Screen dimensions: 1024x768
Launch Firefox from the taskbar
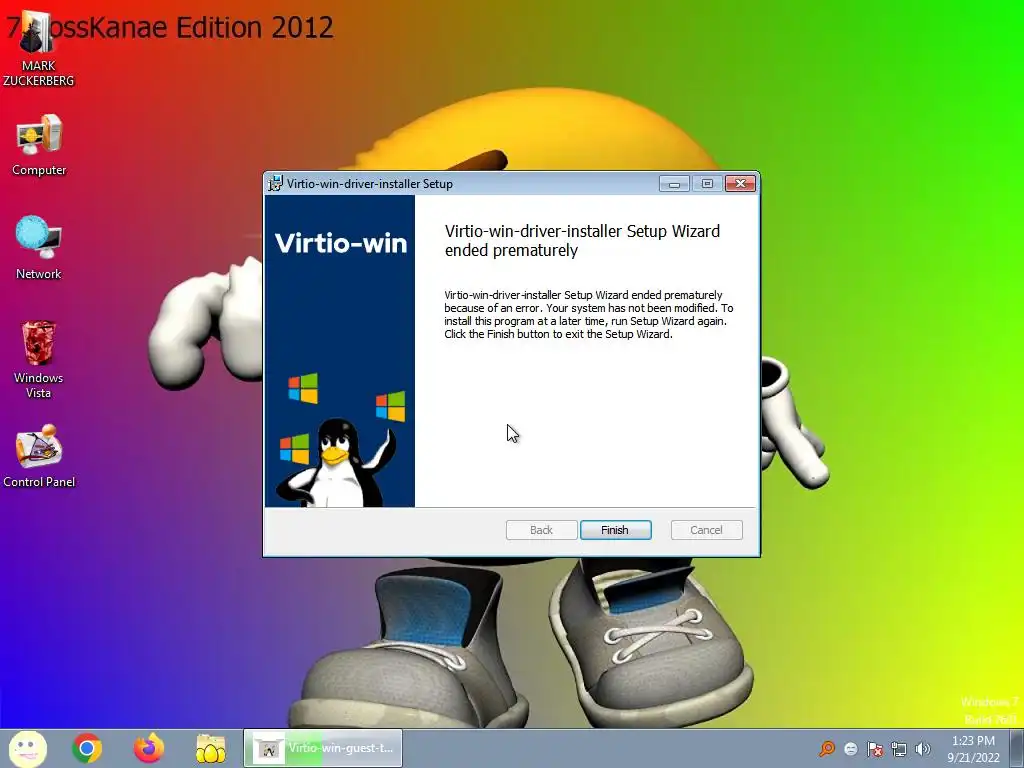point(148,748)
